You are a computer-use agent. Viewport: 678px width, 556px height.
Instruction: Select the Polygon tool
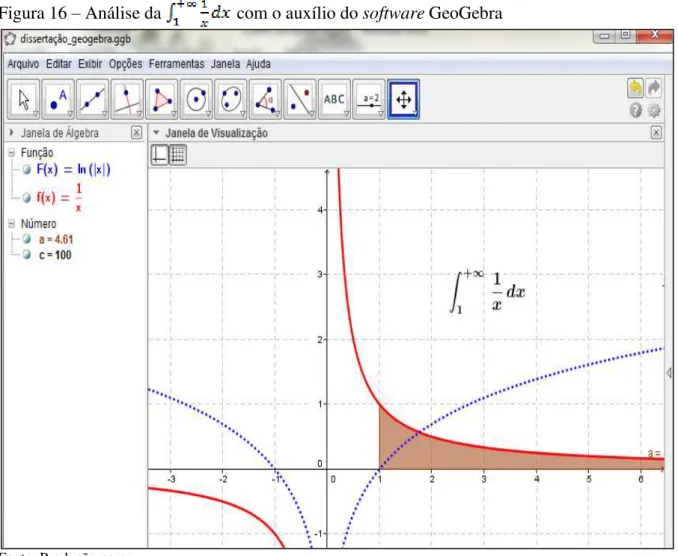click(x=162, y=99)
